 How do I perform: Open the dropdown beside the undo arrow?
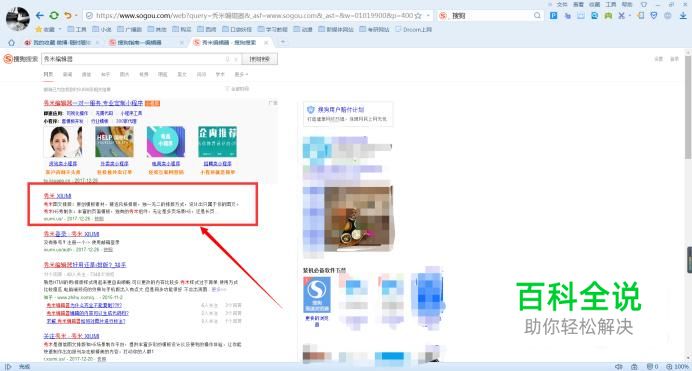[x=76, y=15]
